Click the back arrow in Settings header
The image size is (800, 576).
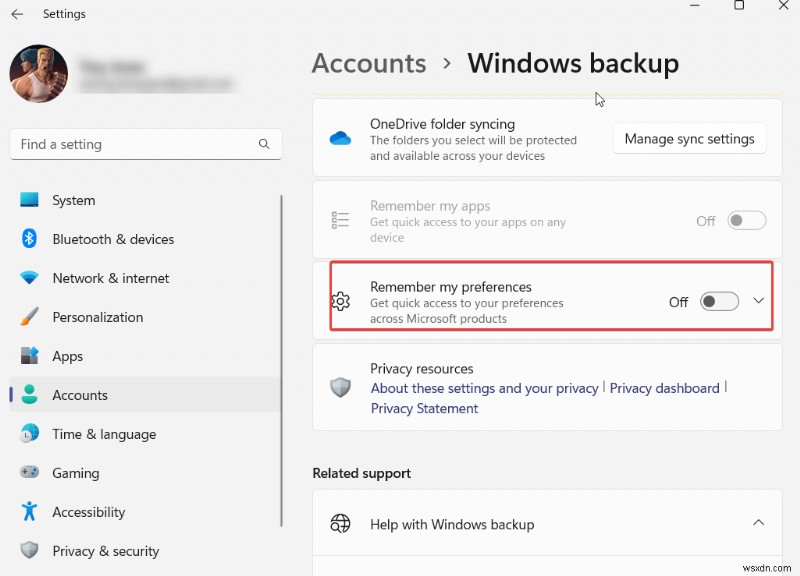point(17,14)
